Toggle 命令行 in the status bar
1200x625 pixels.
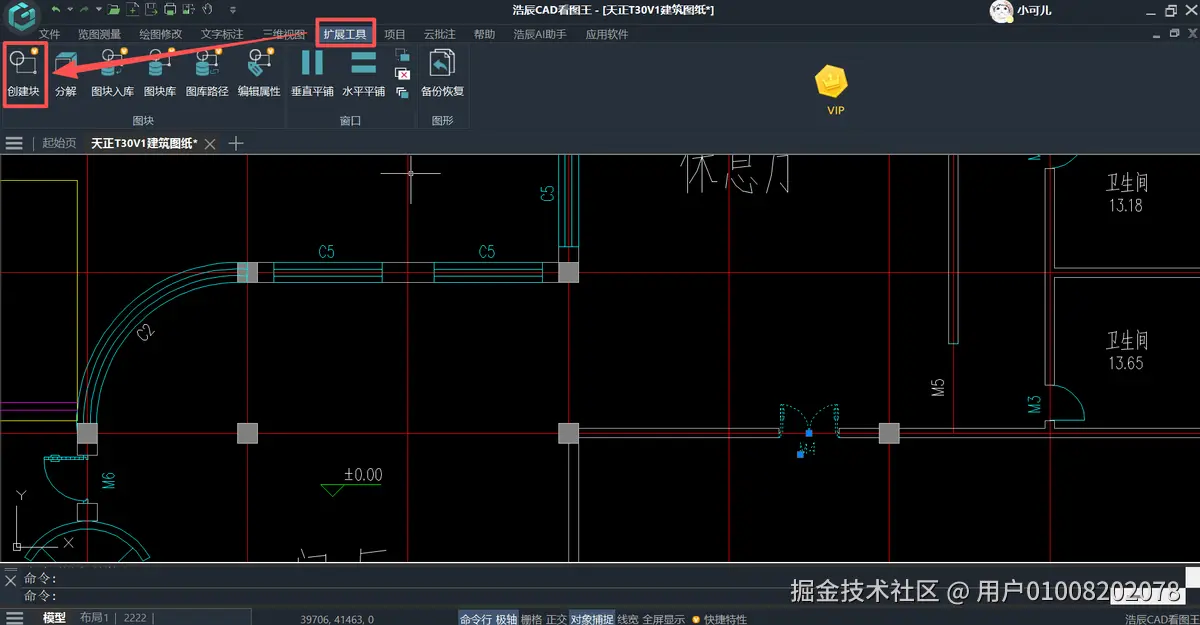click(475, 619)
